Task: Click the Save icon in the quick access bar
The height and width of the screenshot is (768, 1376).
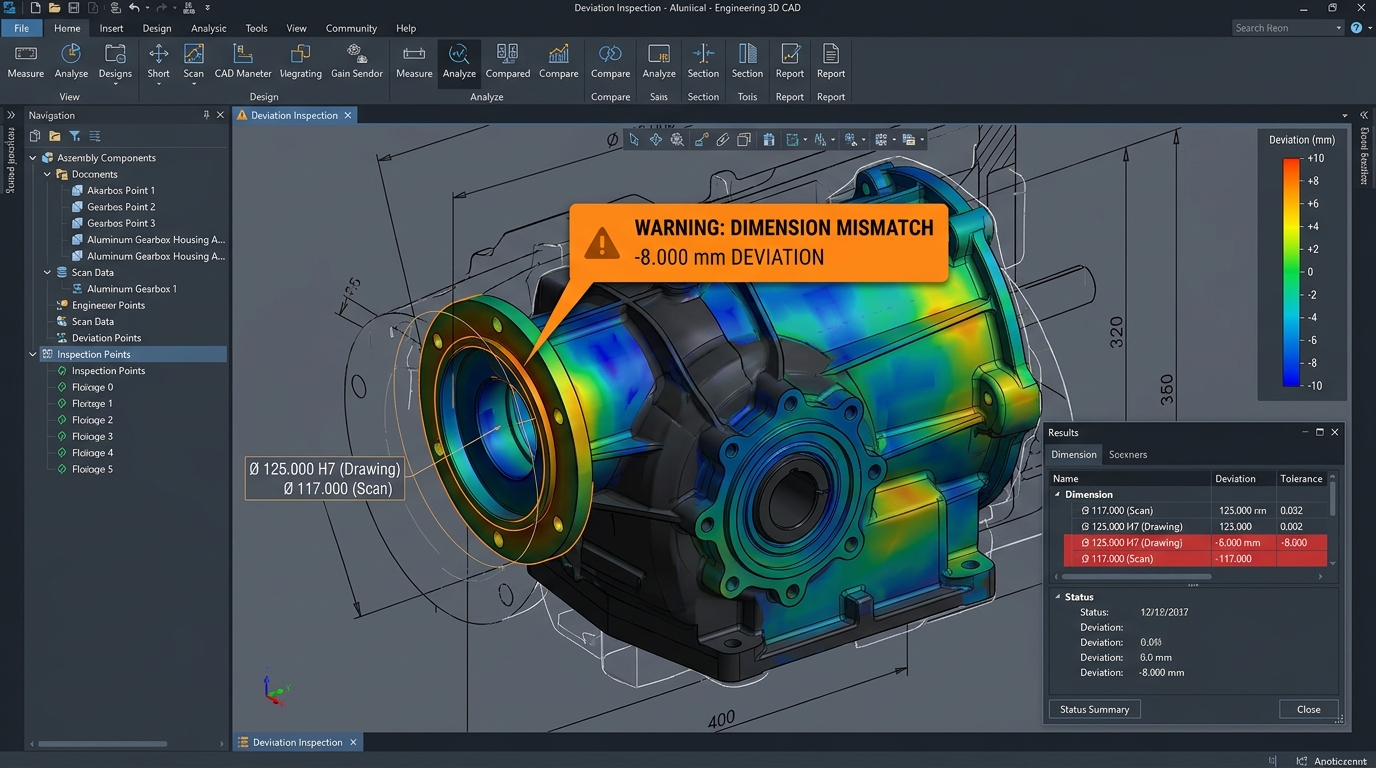Action: (73, 8)
